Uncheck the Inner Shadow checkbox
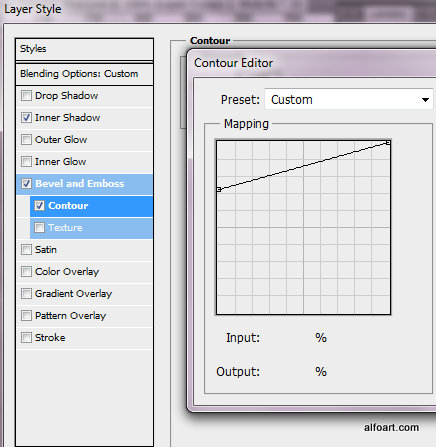This screenshot has height=447, width=436. pos(26,118)
